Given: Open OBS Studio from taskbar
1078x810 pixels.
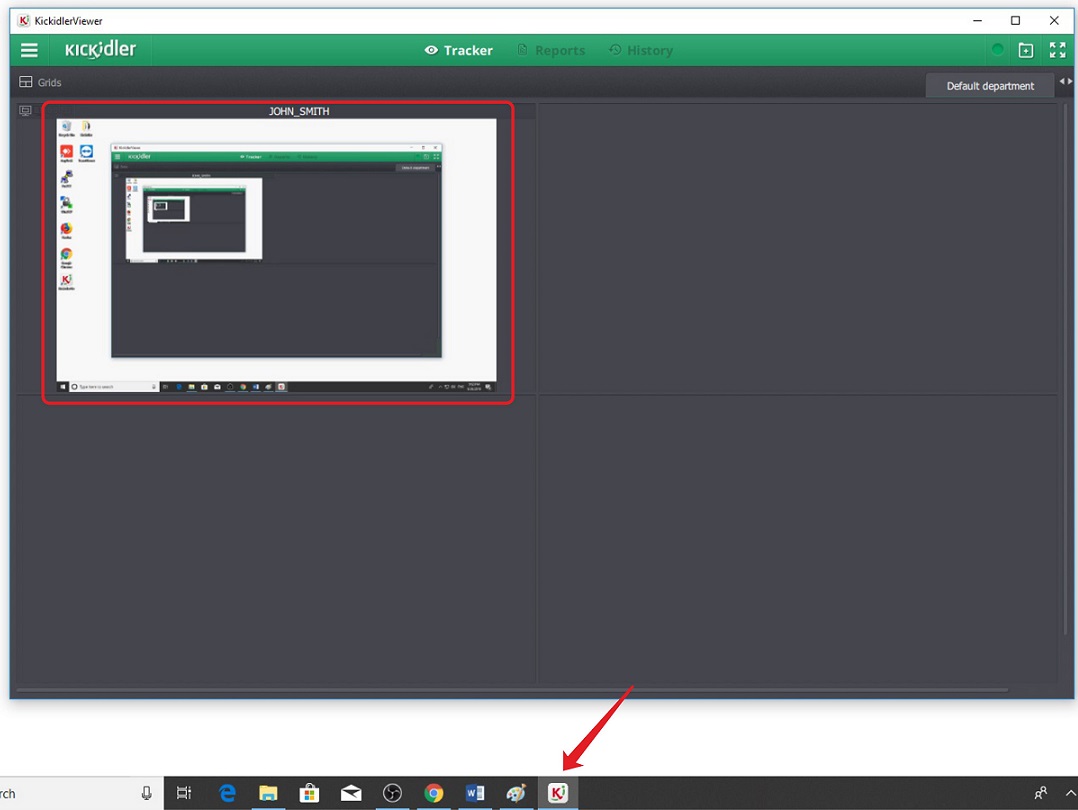Looking at the screenshot, I should click(x=393, y=793).
